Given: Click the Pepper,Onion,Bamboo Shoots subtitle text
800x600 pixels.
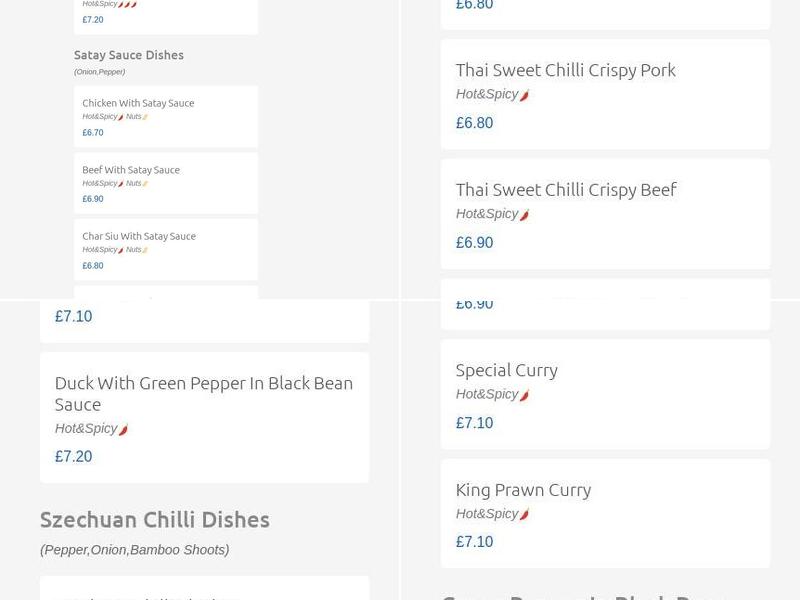Looking at the screenshot, I should 134,549.
